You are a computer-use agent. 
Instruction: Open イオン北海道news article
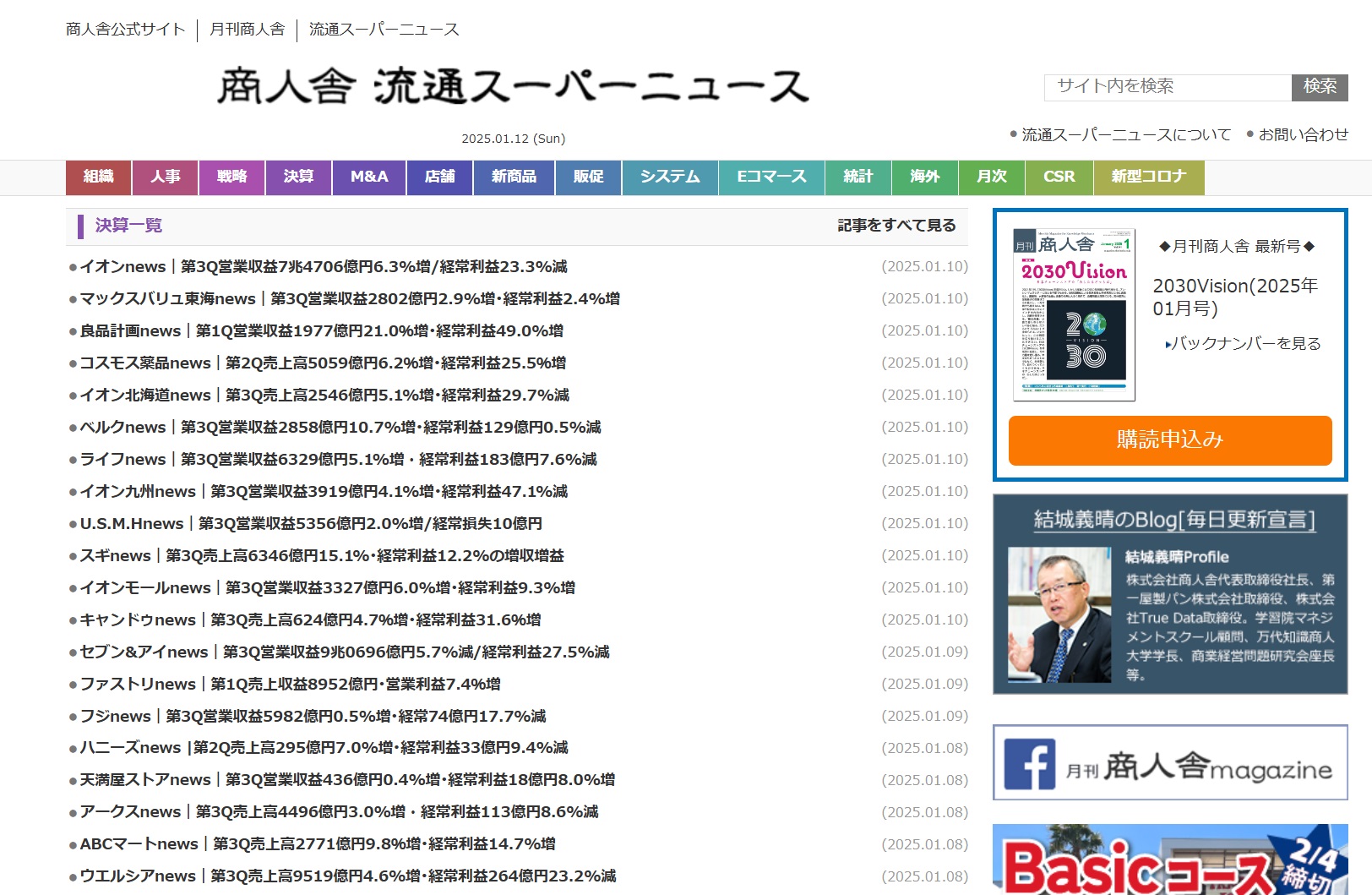pyautogui.click(x=324, y=396)
